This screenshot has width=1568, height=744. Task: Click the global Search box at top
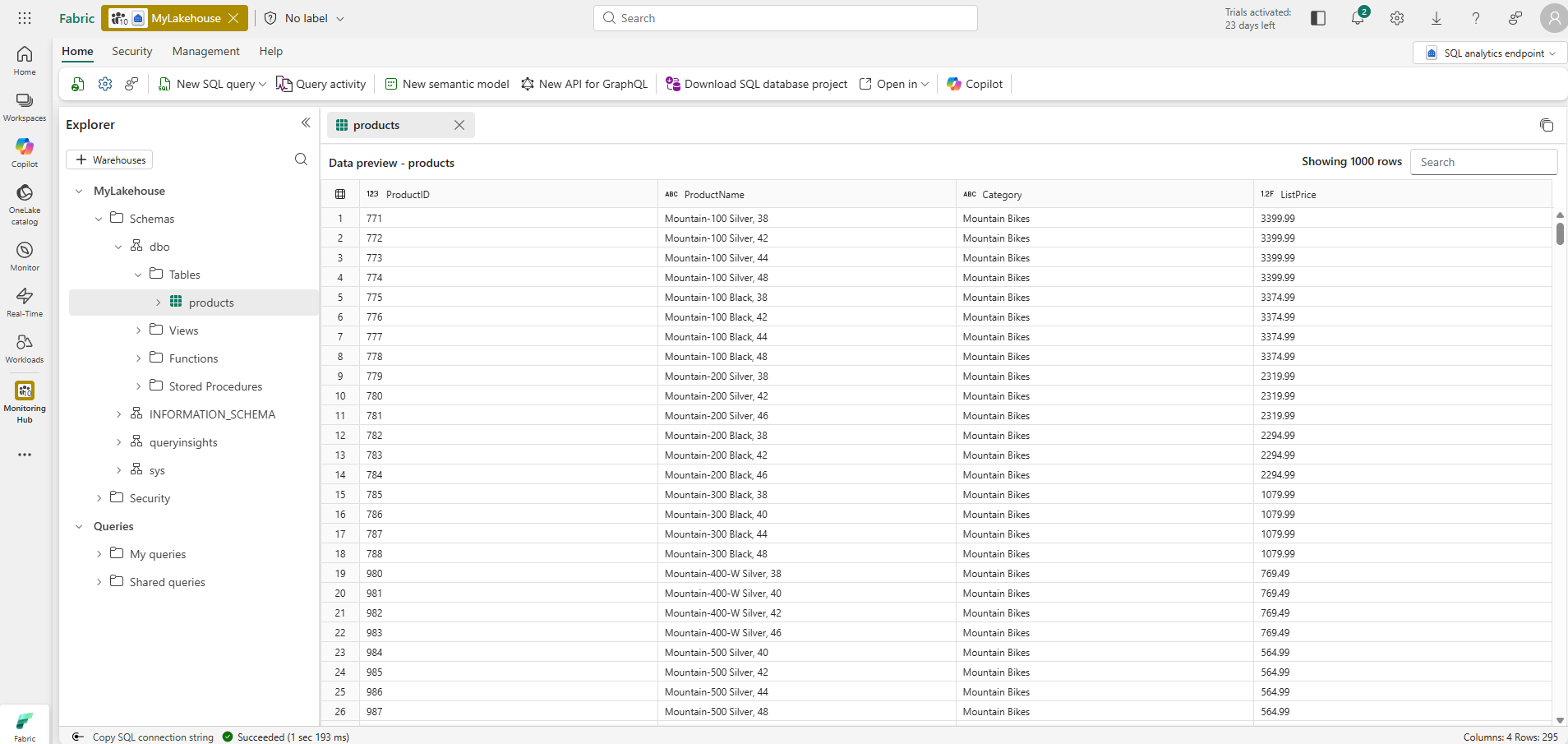point(786,18)
